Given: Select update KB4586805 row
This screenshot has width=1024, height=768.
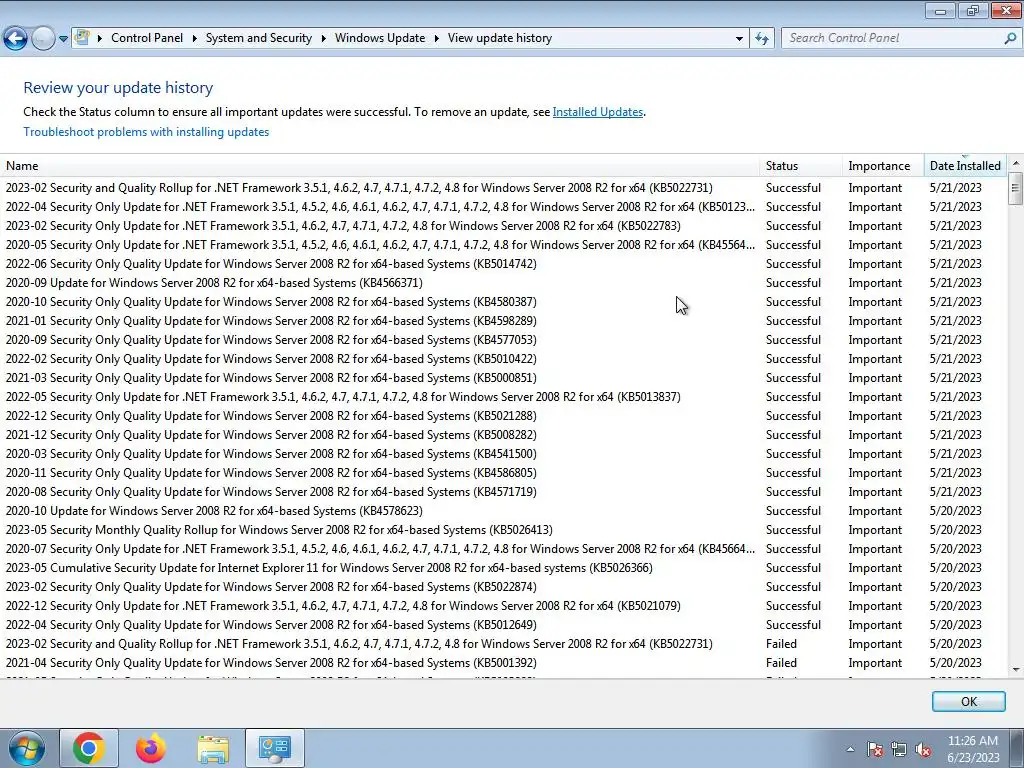Looking at the screenshot, I should pyautogui.click(x=503, y=473).
